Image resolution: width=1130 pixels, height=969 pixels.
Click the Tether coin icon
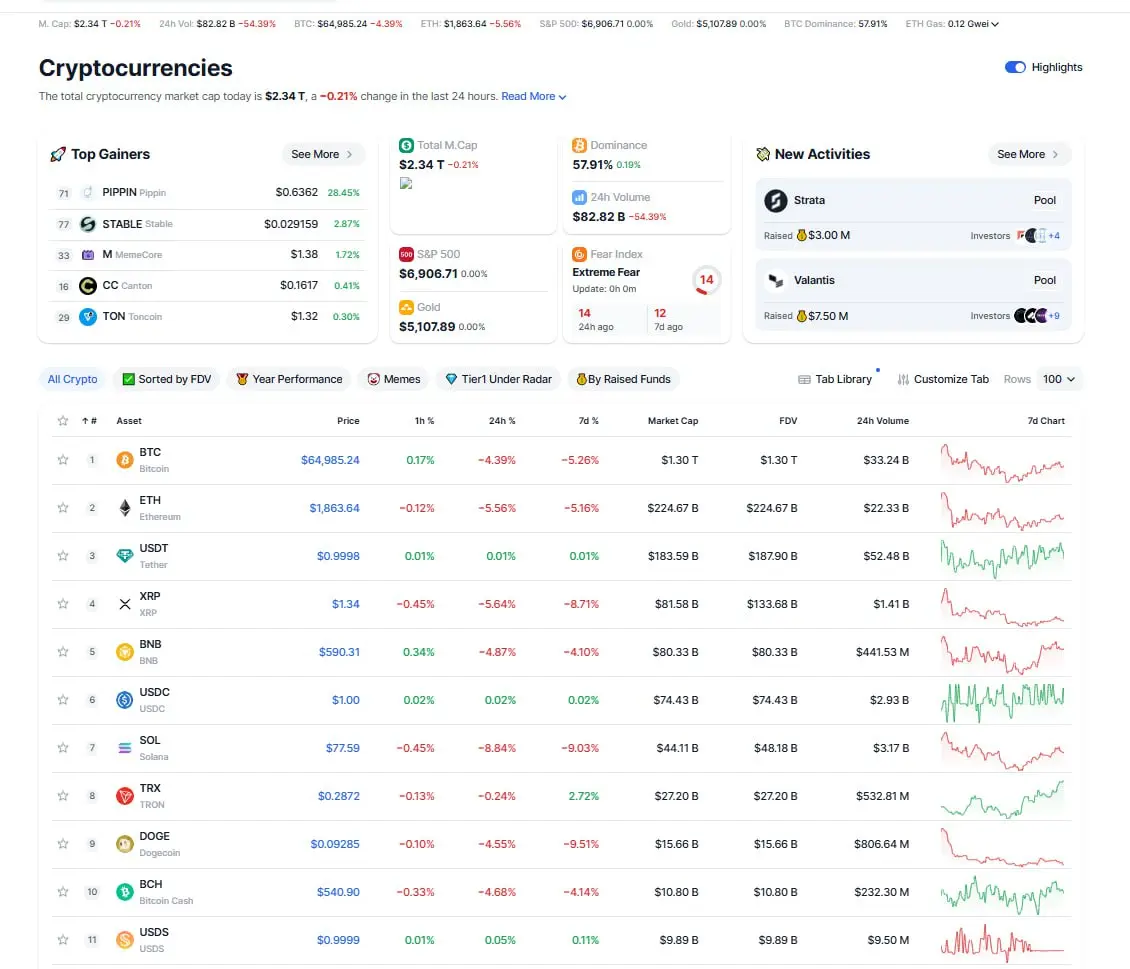pos(125,555)
